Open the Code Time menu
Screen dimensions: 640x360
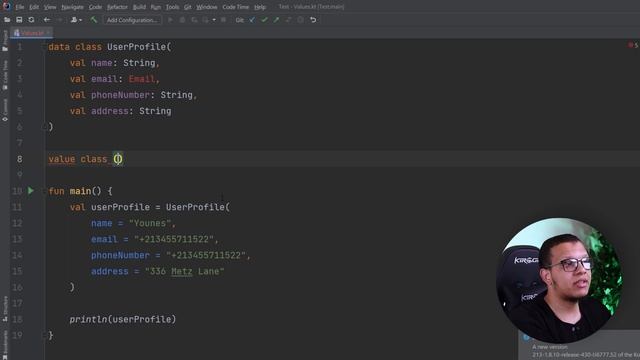pyautogui.click(x=236, y=7)
